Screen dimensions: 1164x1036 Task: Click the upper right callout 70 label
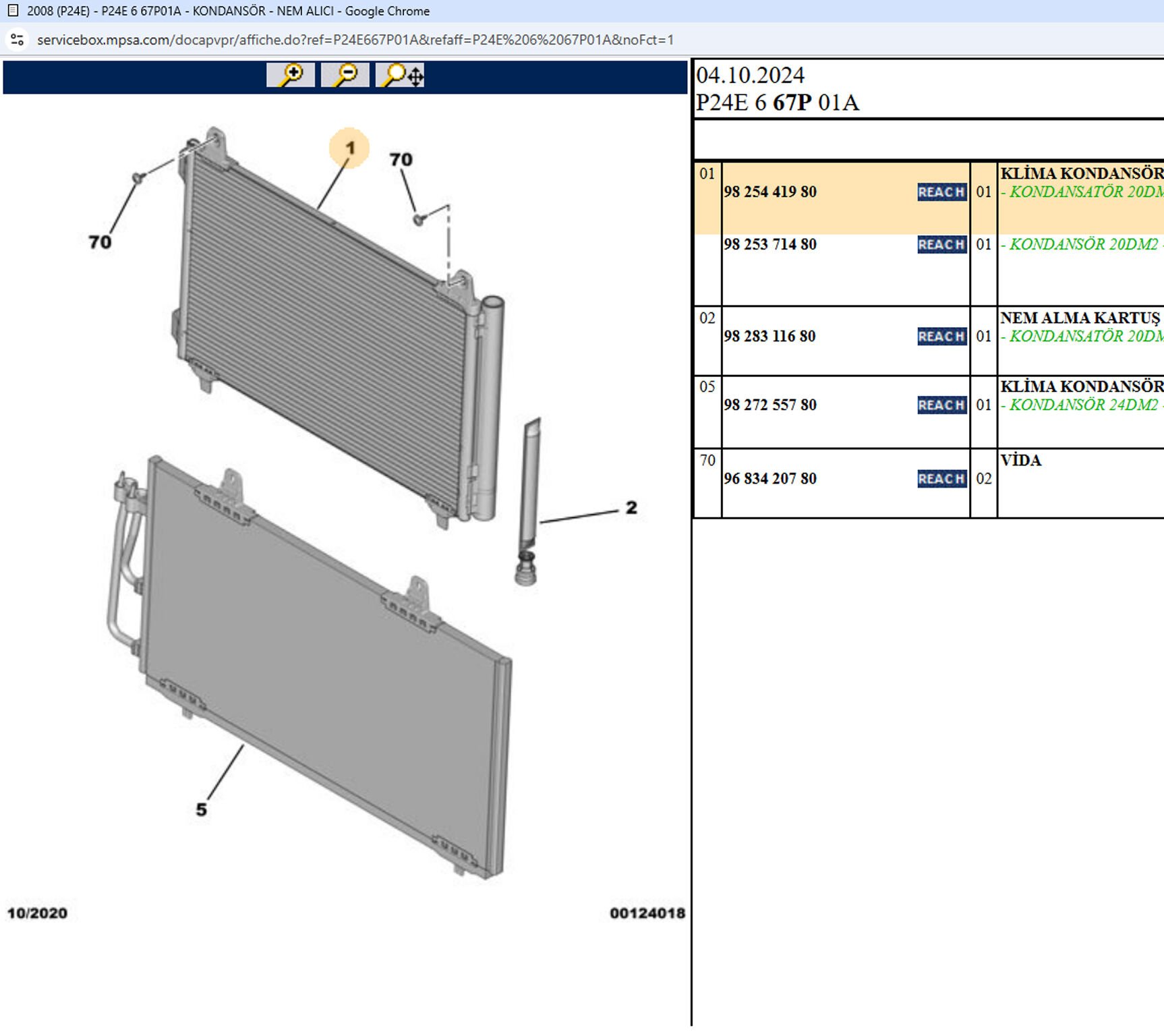point(401,160)
